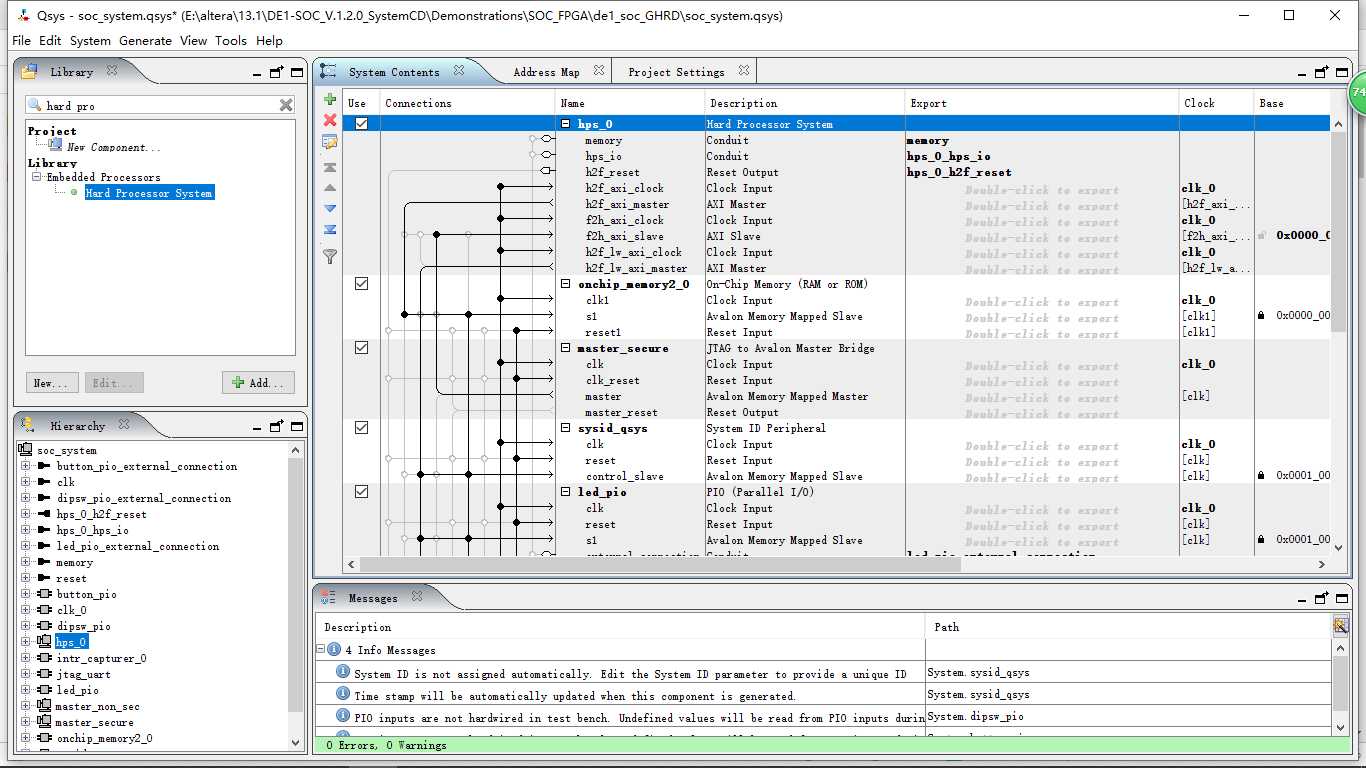Image resolution: width=1366 pixels, height=768 pixels.
Task: Close the Project Settings tab
Action: [744, 71]
